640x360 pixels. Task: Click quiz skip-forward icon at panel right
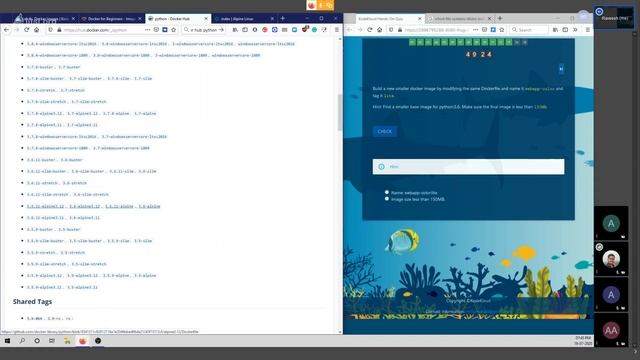(561, 69)
